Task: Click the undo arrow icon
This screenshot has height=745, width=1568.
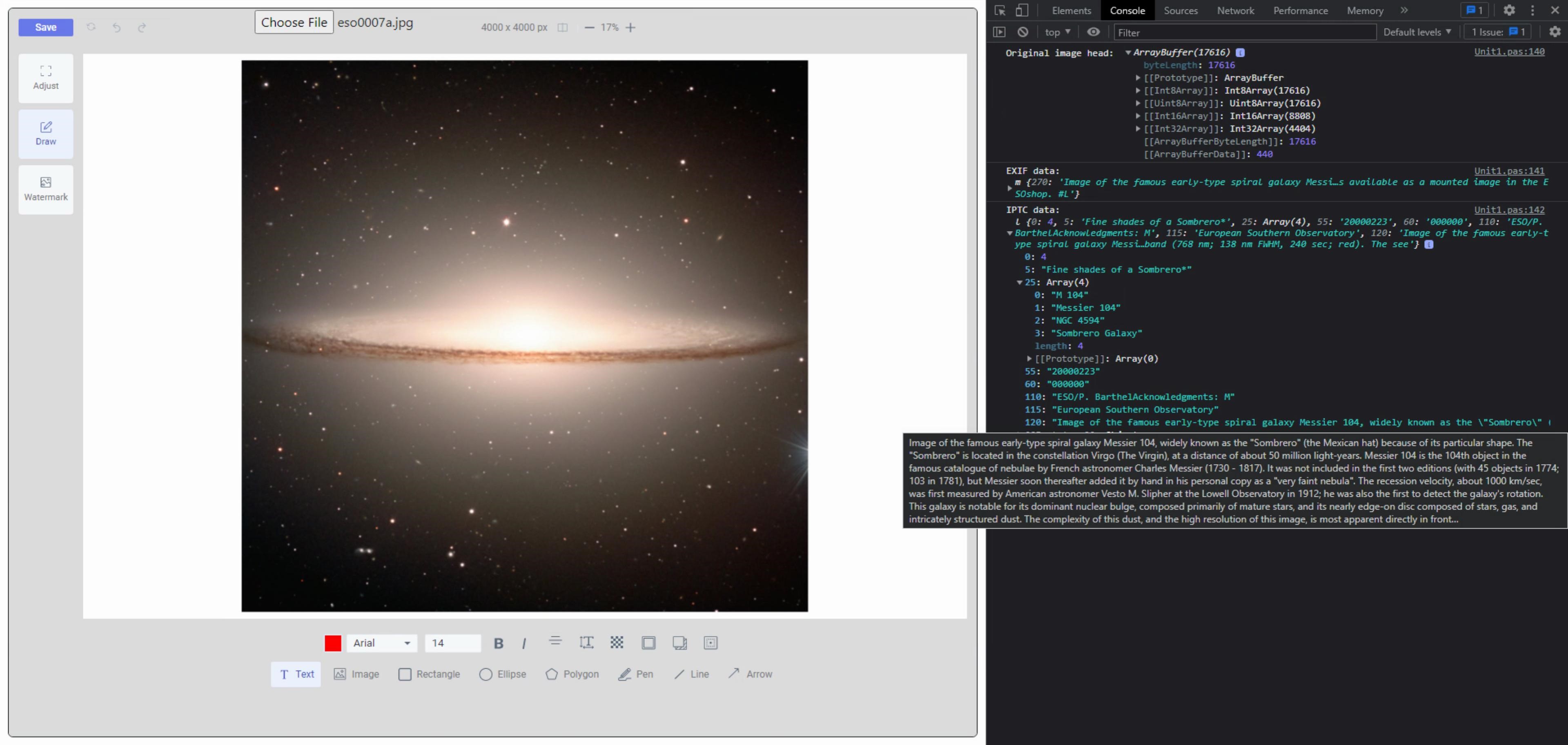Action: (116, 27)
